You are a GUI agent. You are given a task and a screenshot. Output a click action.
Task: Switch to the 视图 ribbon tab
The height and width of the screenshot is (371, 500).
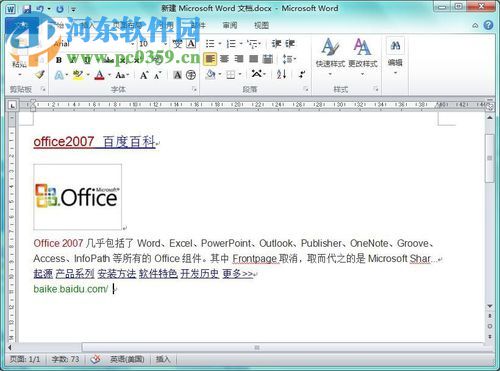tap(261, 25)
